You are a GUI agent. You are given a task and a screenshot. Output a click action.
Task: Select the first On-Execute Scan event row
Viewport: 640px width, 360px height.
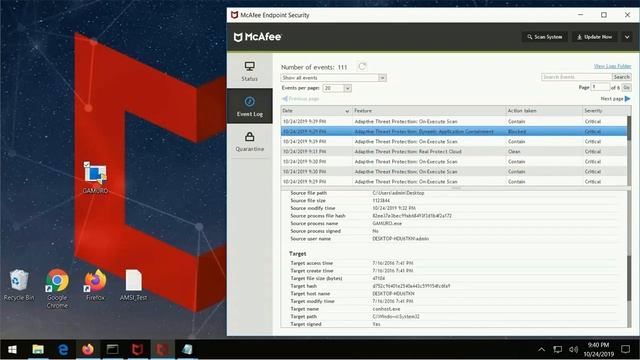tap(454, 121)
